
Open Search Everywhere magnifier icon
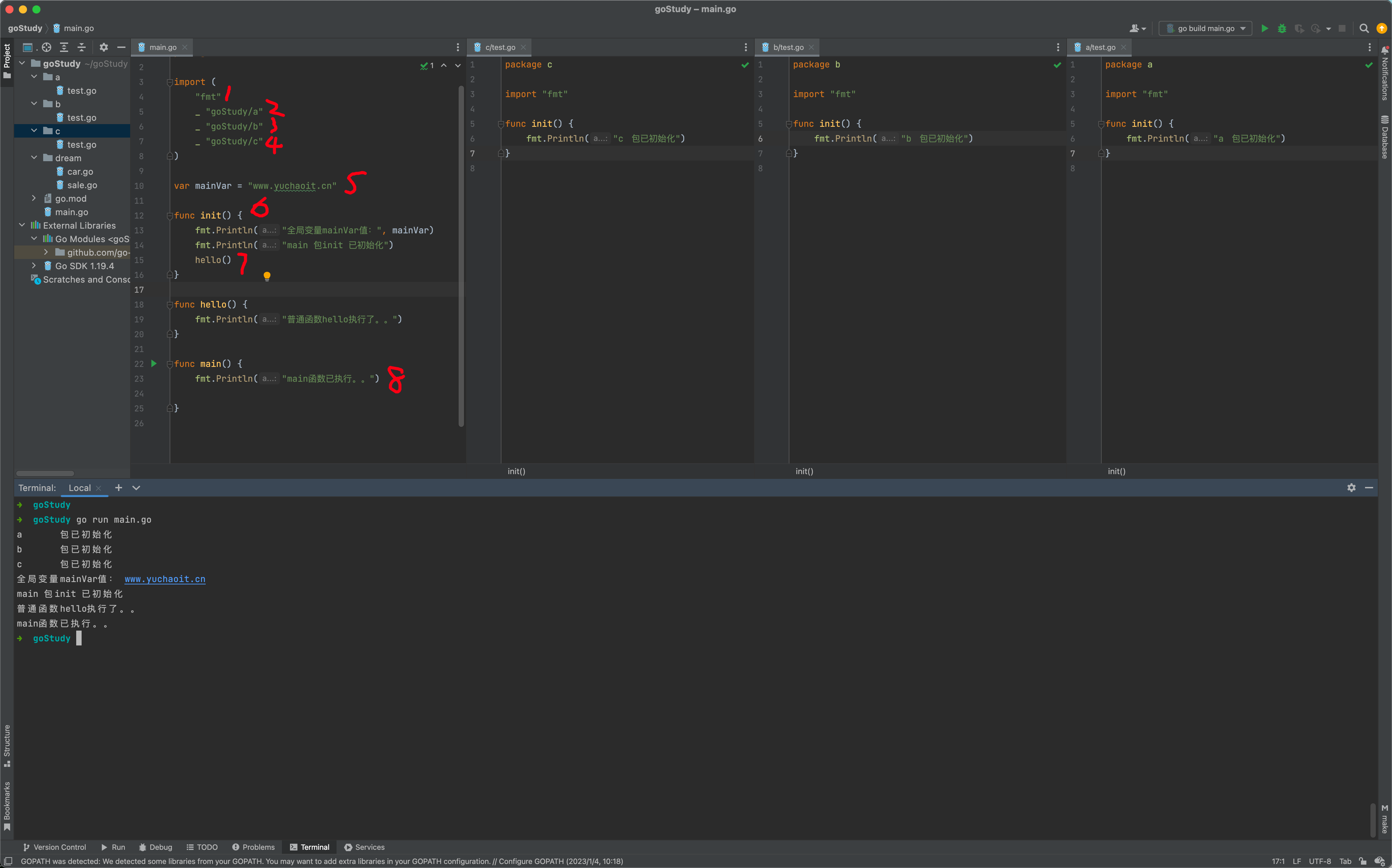[1364, 28]
